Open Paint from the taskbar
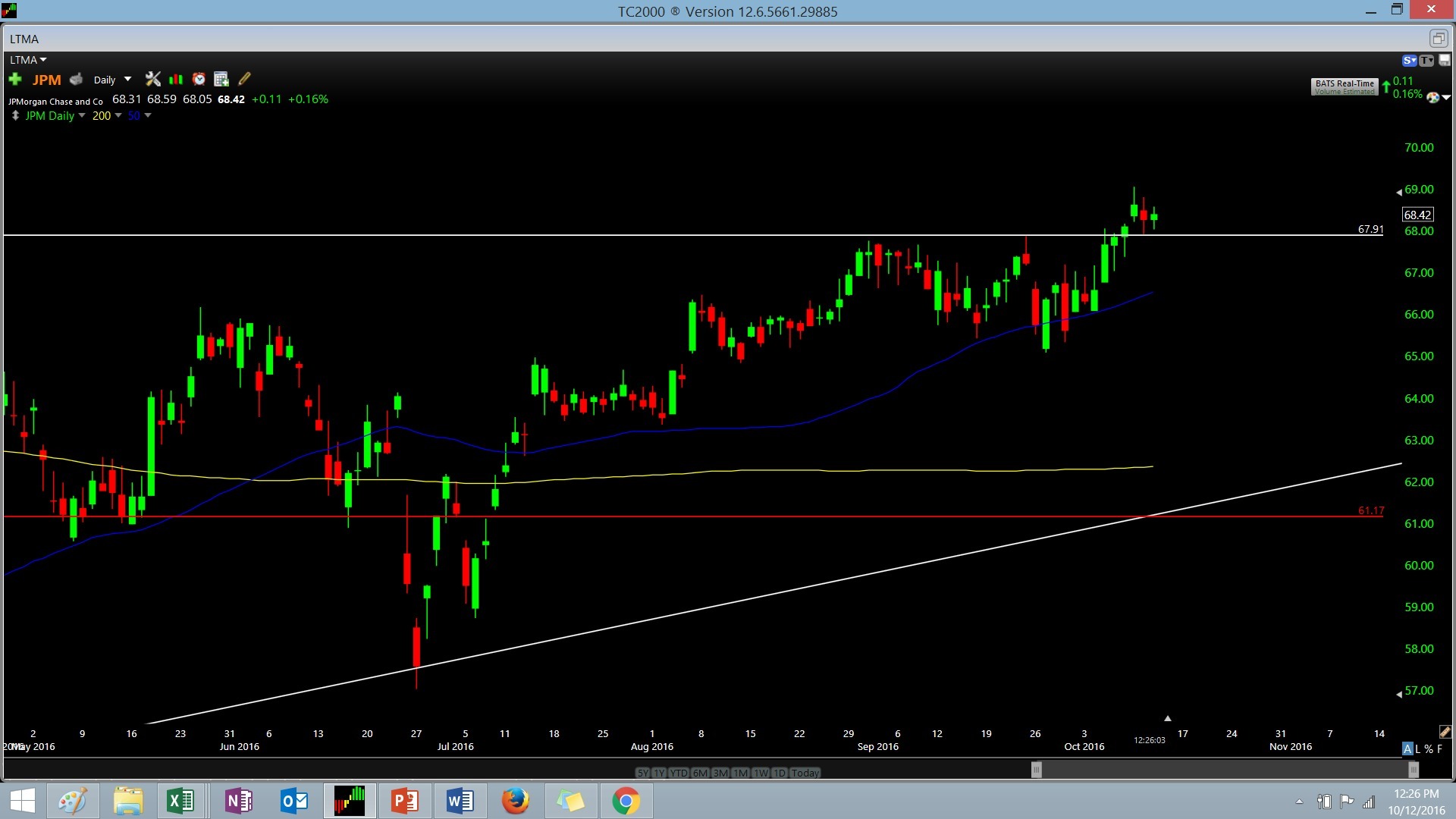 tap(73, 801)
